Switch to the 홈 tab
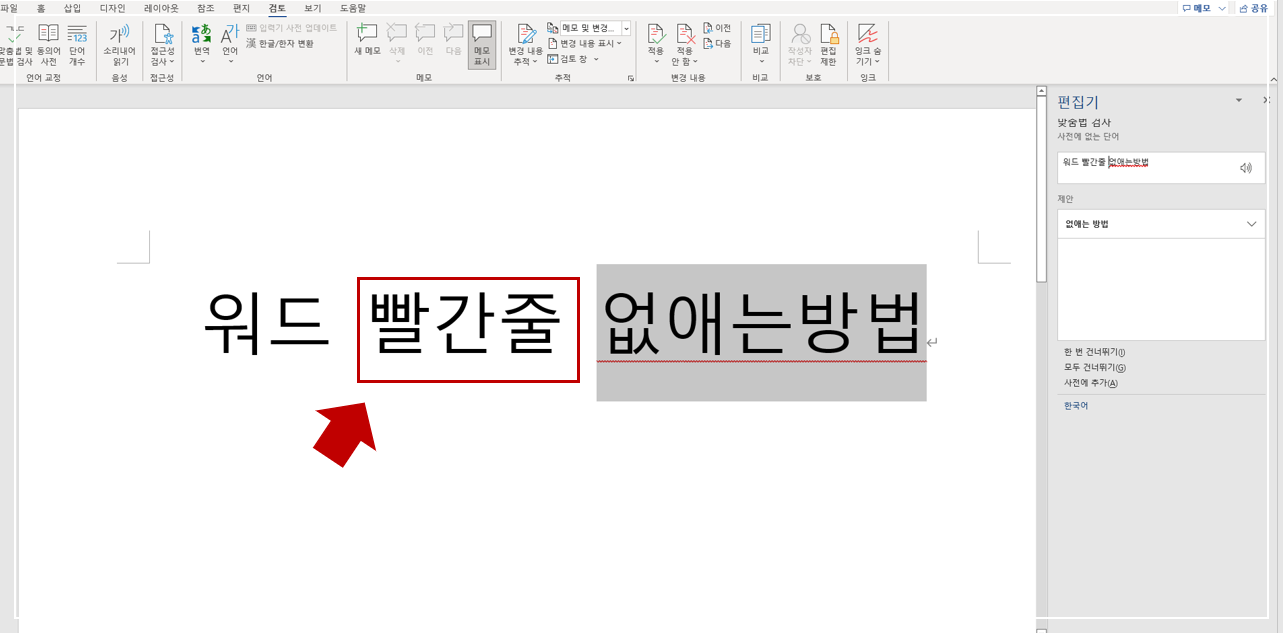 click(41, 8)
